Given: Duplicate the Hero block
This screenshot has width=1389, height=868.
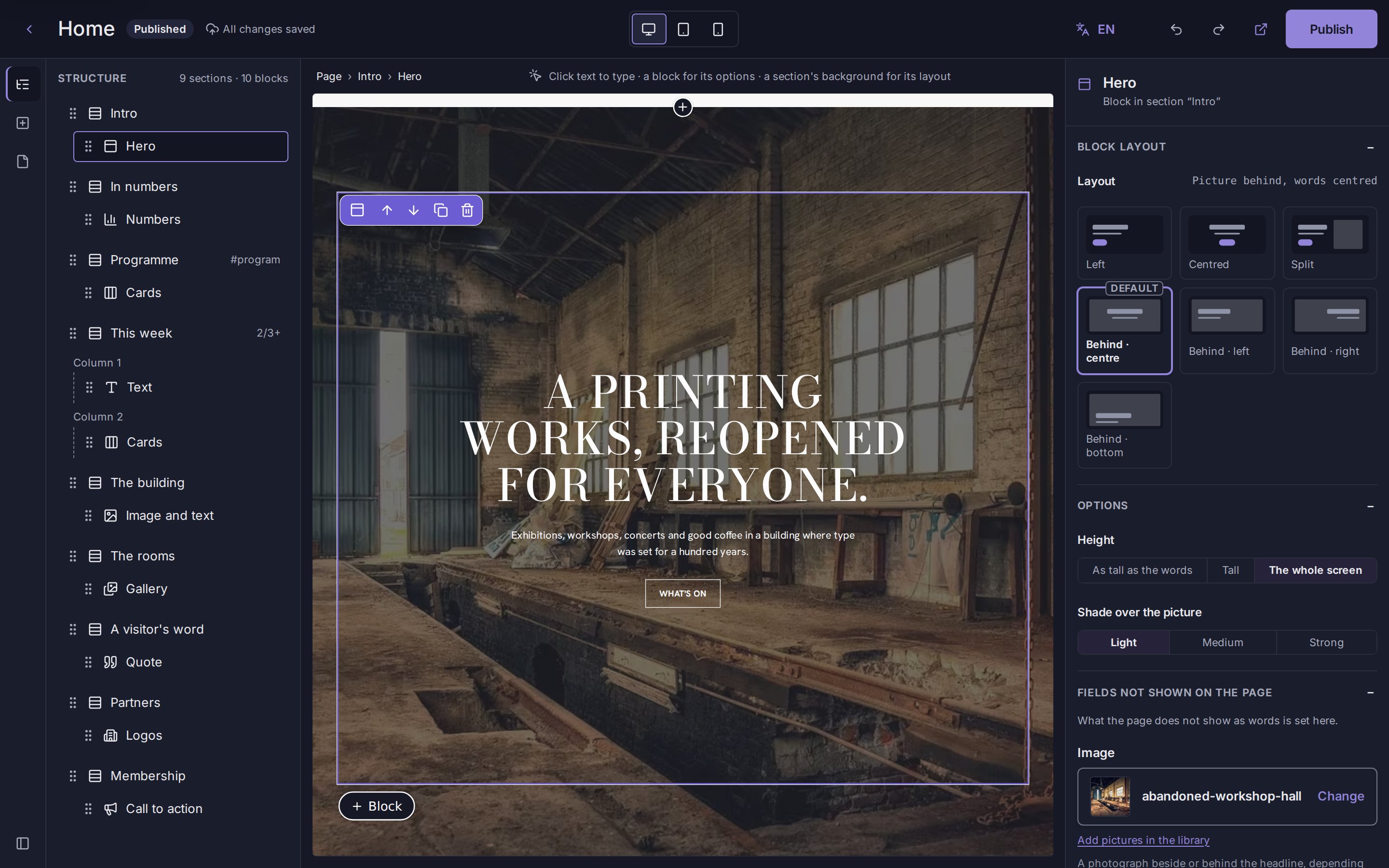Looking at the screenshot, I should pos(440,210).
